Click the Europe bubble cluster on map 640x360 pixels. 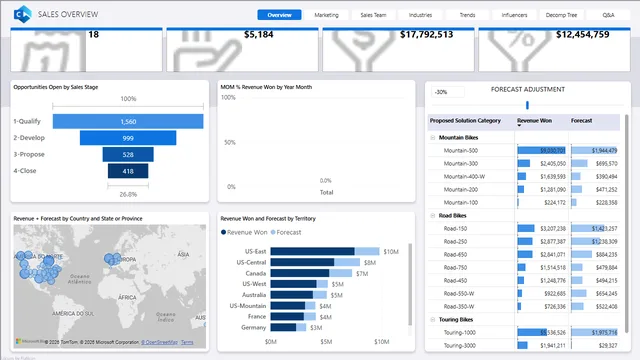112,260
